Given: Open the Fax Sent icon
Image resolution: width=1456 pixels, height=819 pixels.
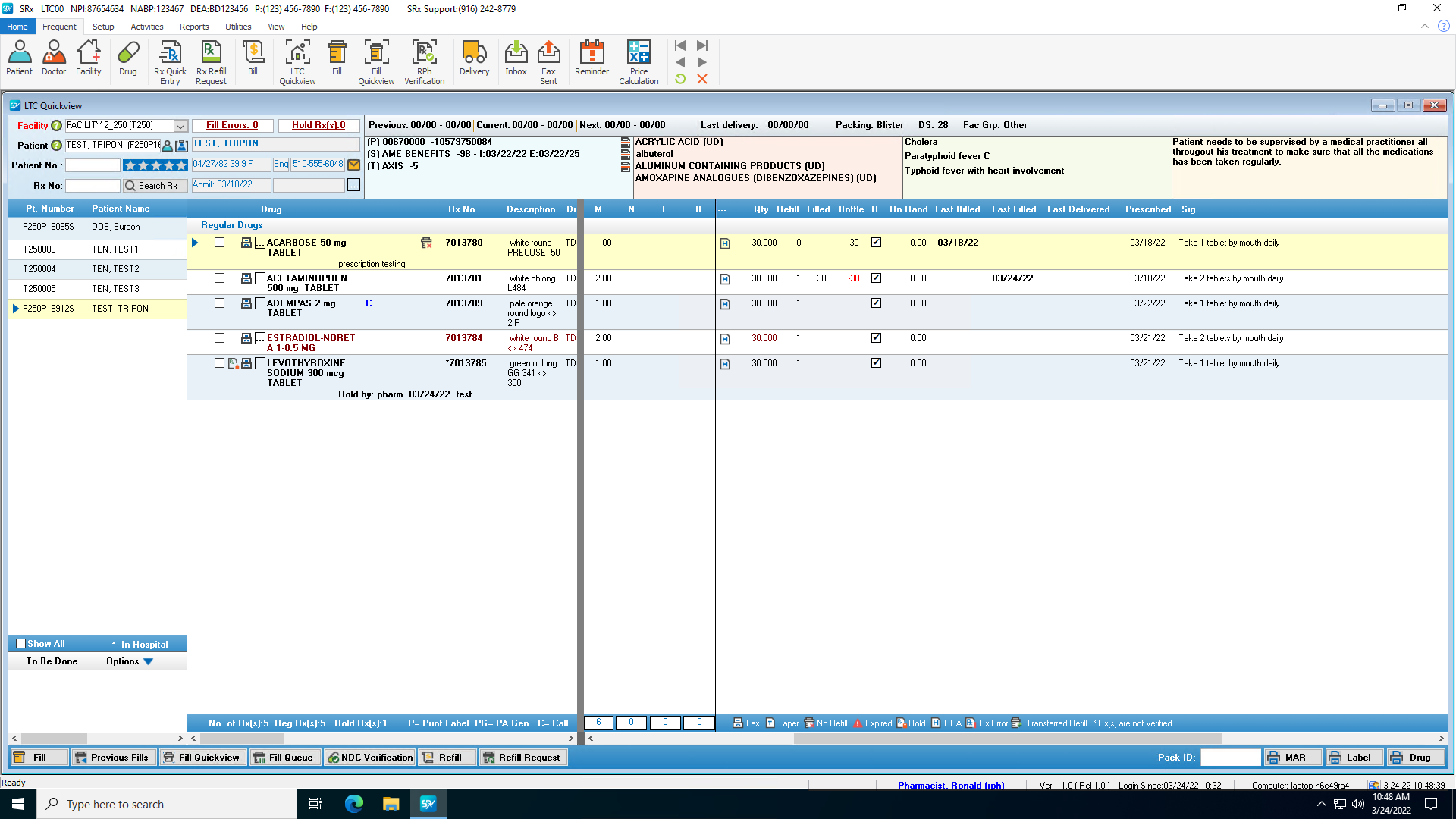Looking at the screenshot, I should [548, 62].
